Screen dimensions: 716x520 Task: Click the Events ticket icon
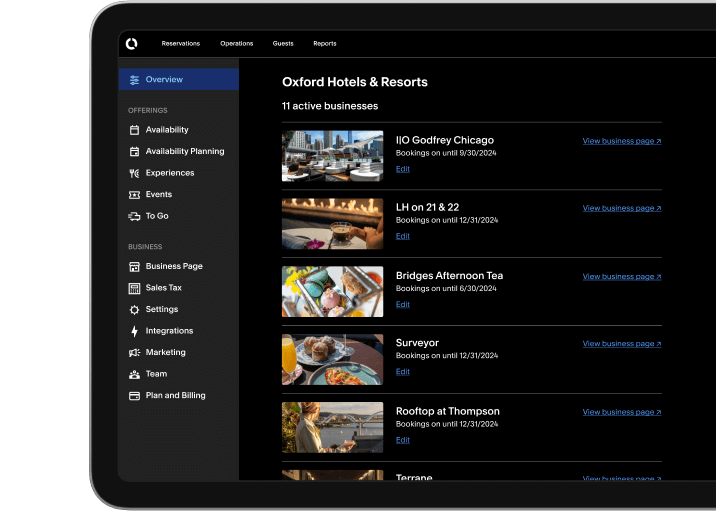coord(134,195)
